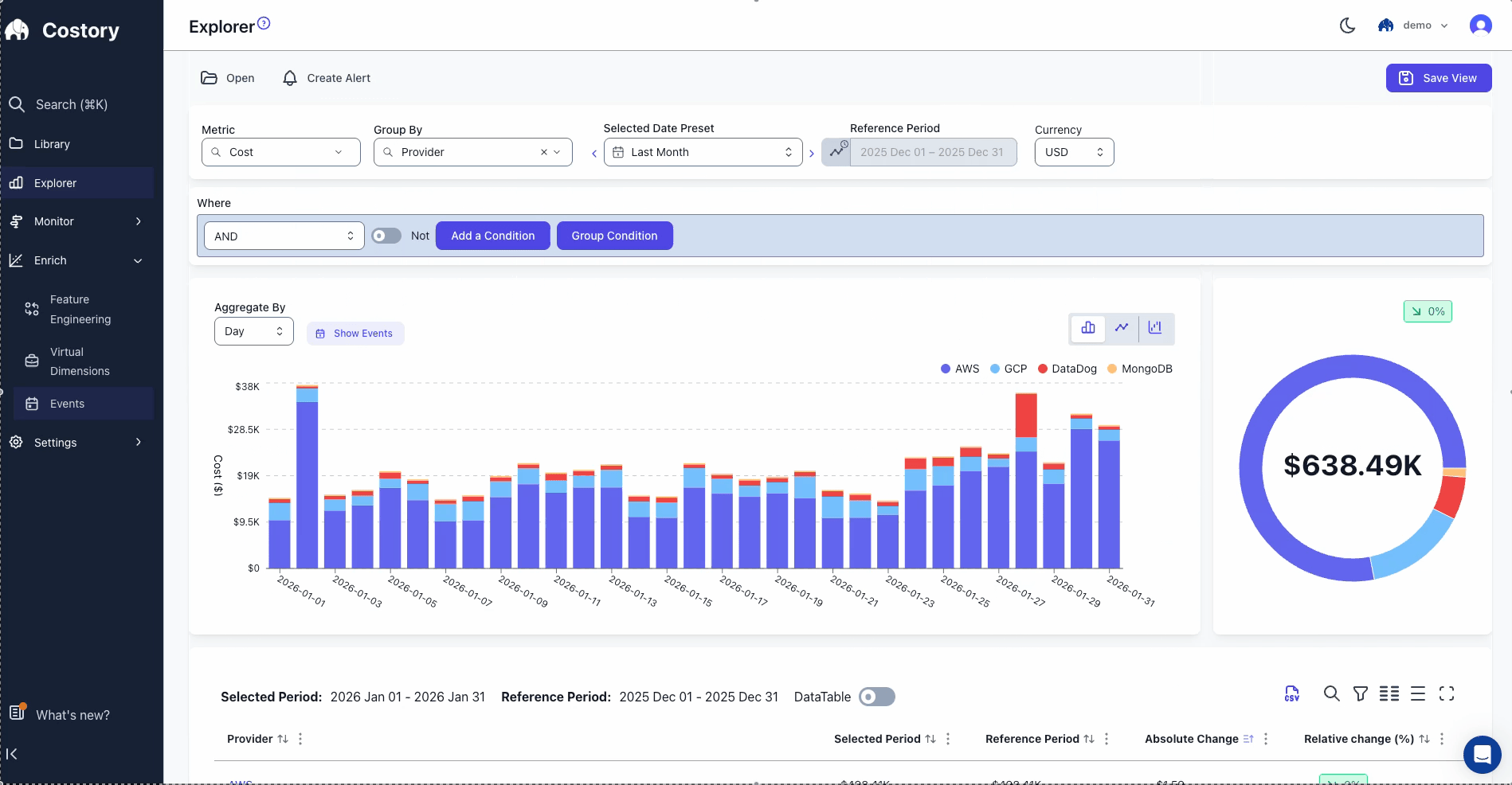The height and width of the screenshot is (785, 1512).
Task: Toggle AWS in the chart legend
Action: coord(960,369)
